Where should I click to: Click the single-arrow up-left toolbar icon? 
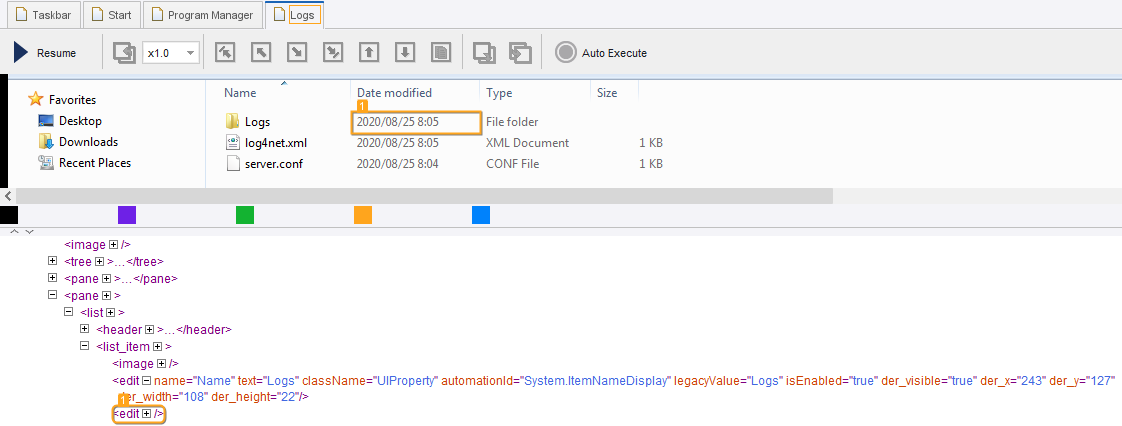pos(261,53)
